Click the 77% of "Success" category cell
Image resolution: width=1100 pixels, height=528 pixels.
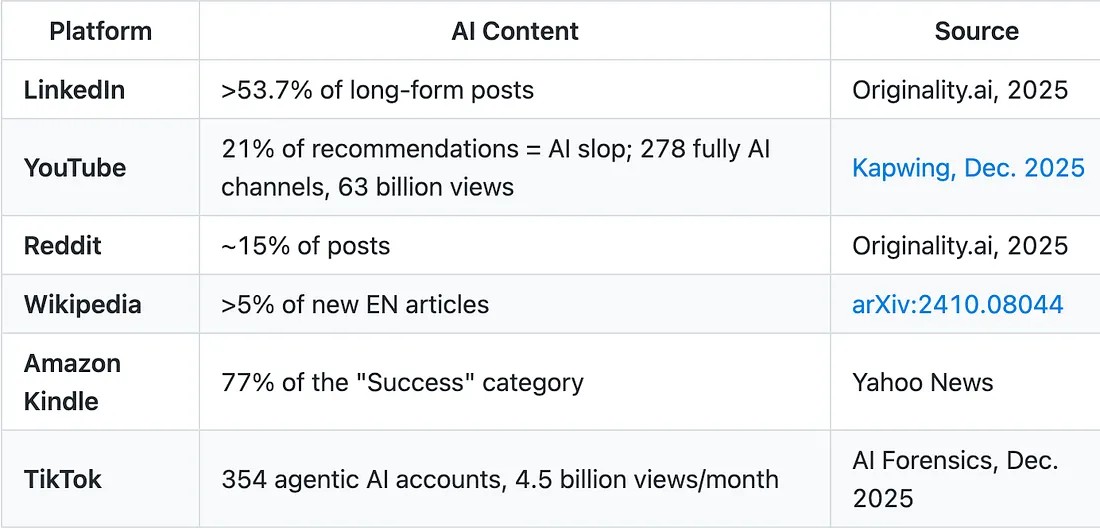[x=402, y=382]
